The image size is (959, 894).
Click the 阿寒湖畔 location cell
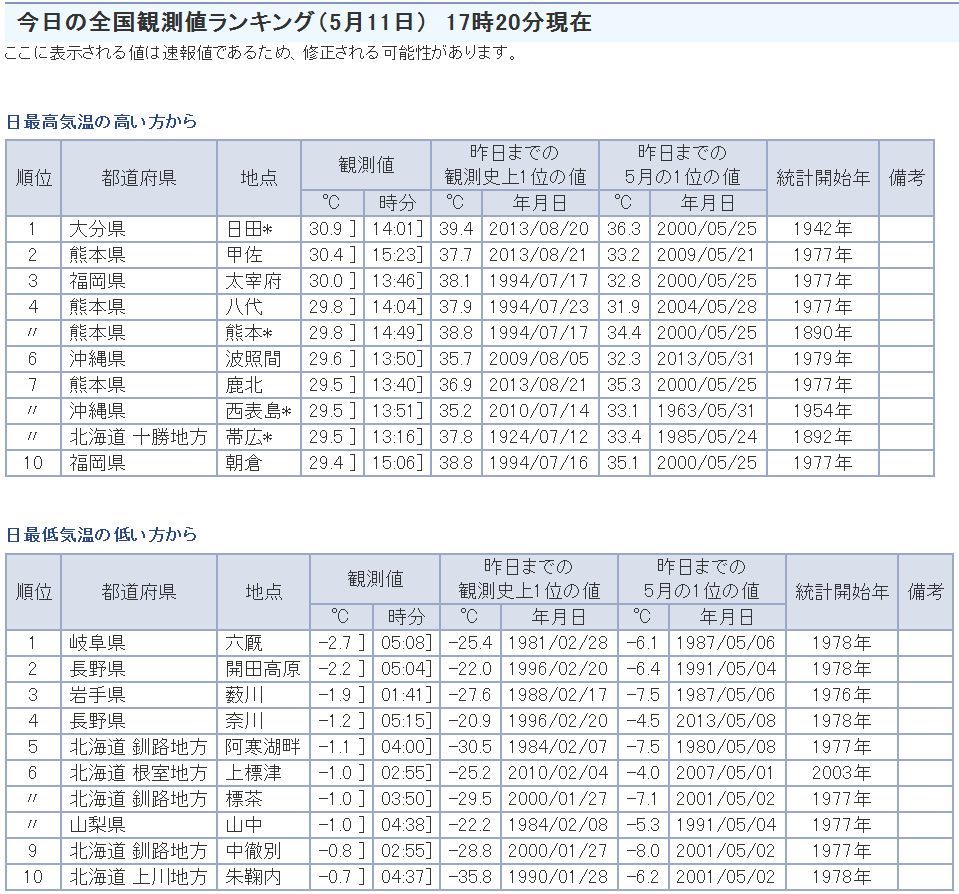pos(263,747)
